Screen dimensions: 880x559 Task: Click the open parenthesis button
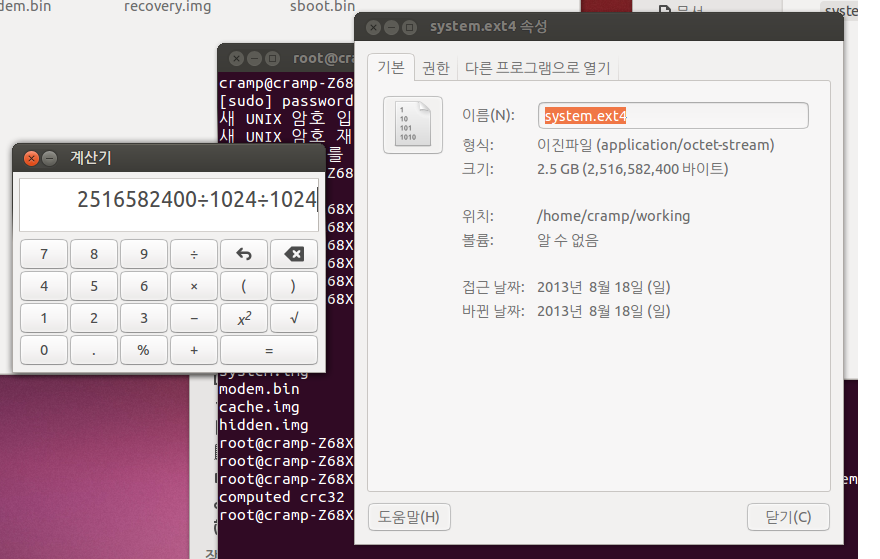pos(244,286)
